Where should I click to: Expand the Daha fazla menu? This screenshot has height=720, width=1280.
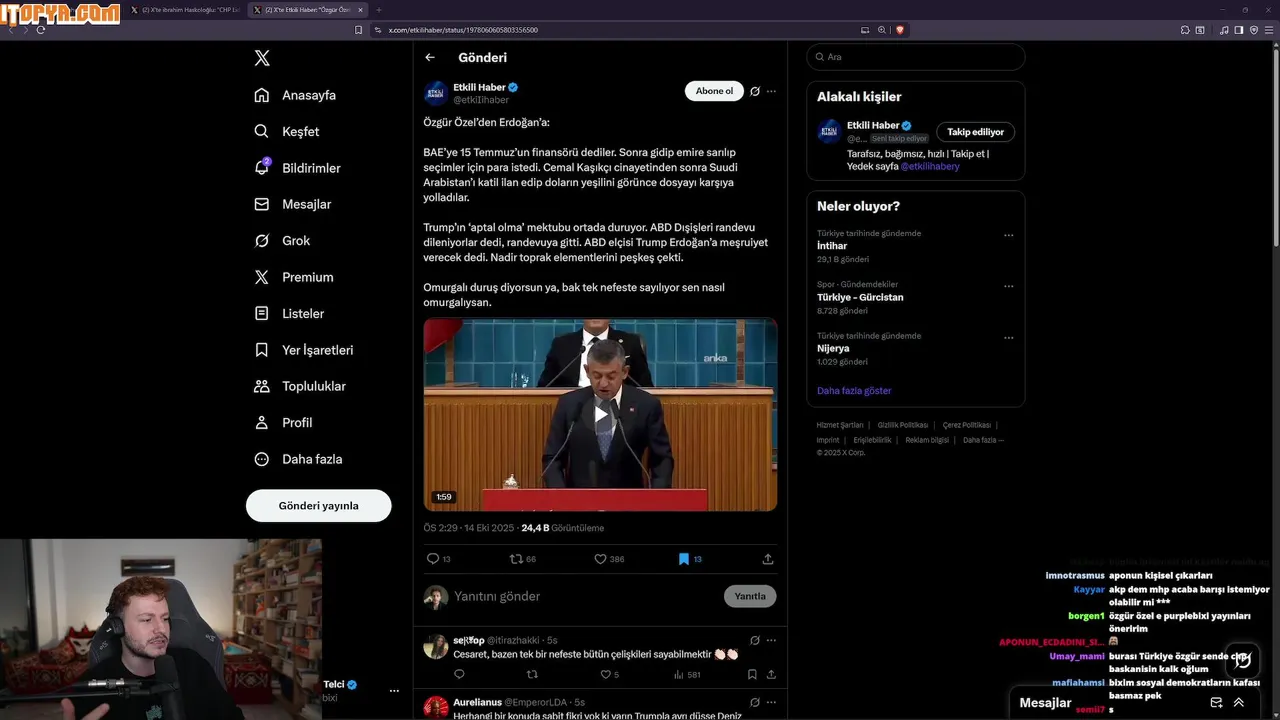(298, 459)
